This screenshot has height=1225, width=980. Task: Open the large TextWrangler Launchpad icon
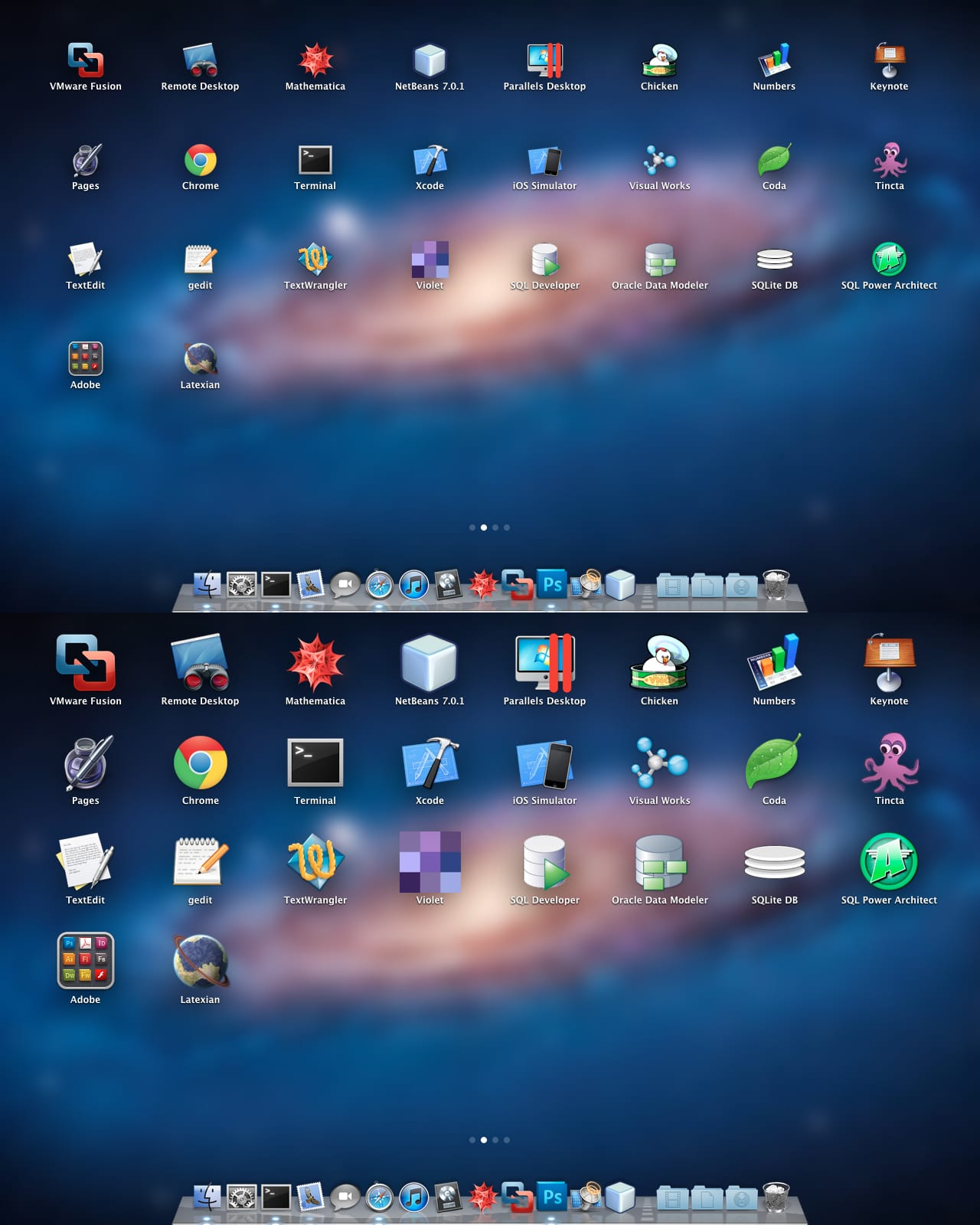[315, 861]
